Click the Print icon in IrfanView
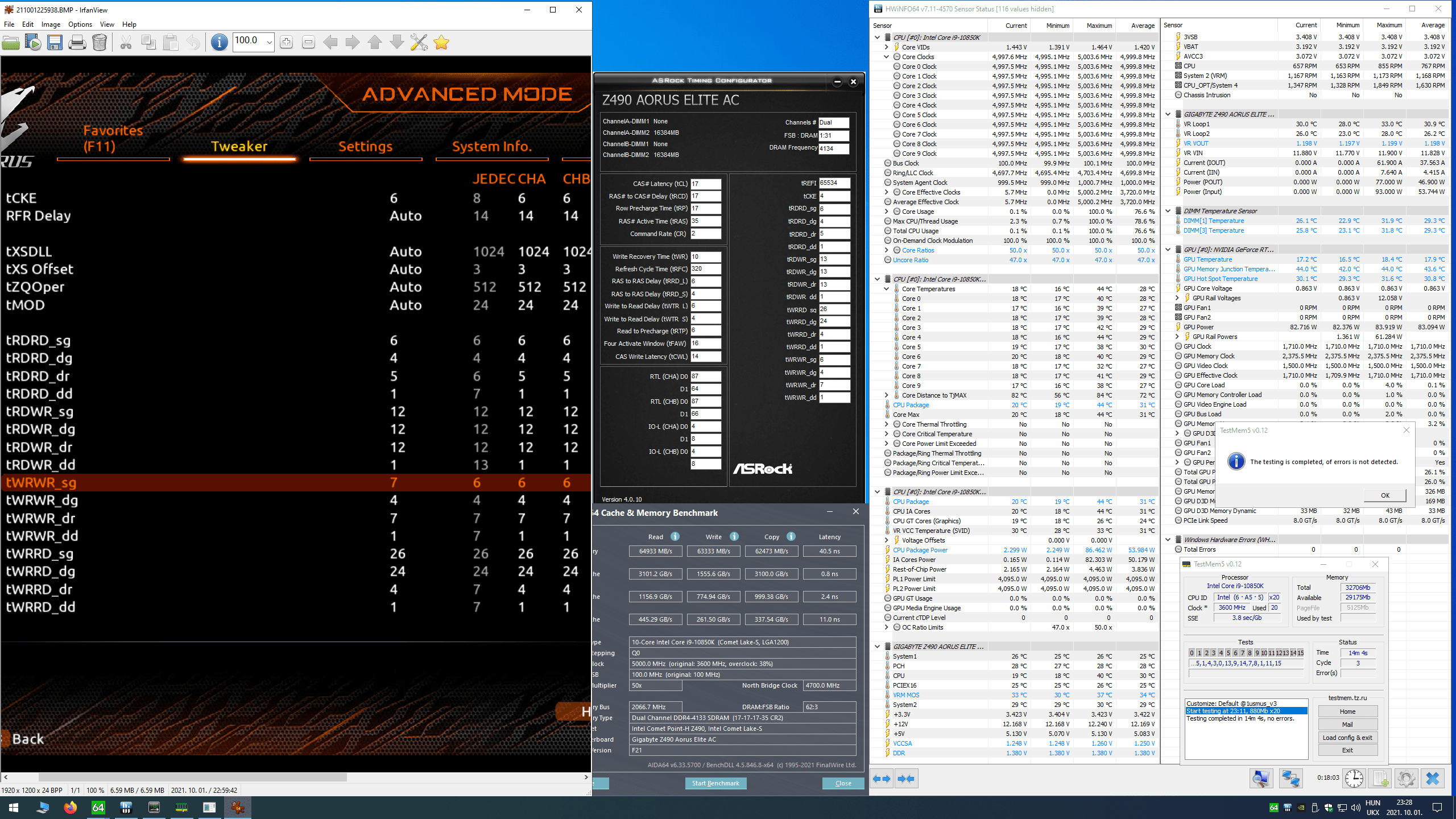 pos(77,43)
